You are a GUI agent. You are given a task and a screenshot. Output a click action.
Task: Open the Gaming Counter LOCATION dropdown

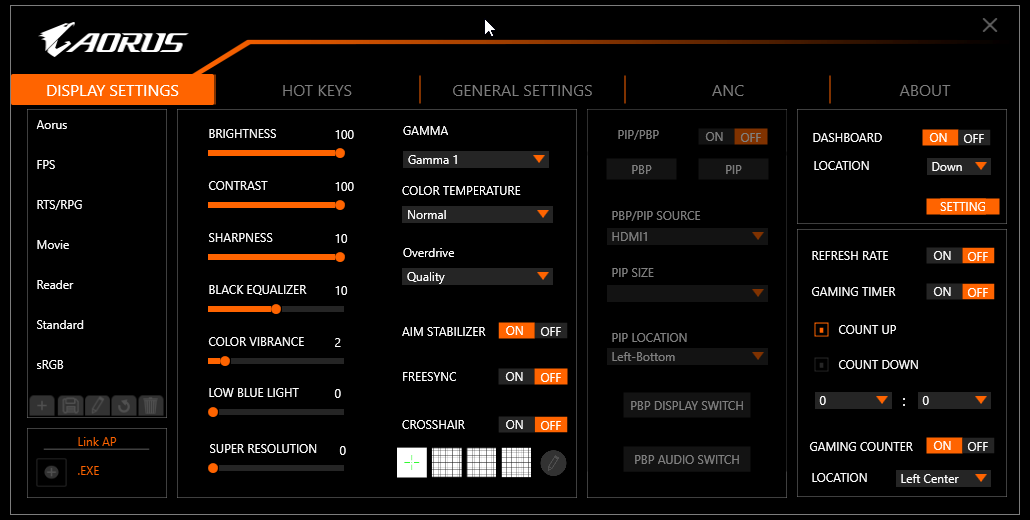pyautogui.click(x=943, y=479)
